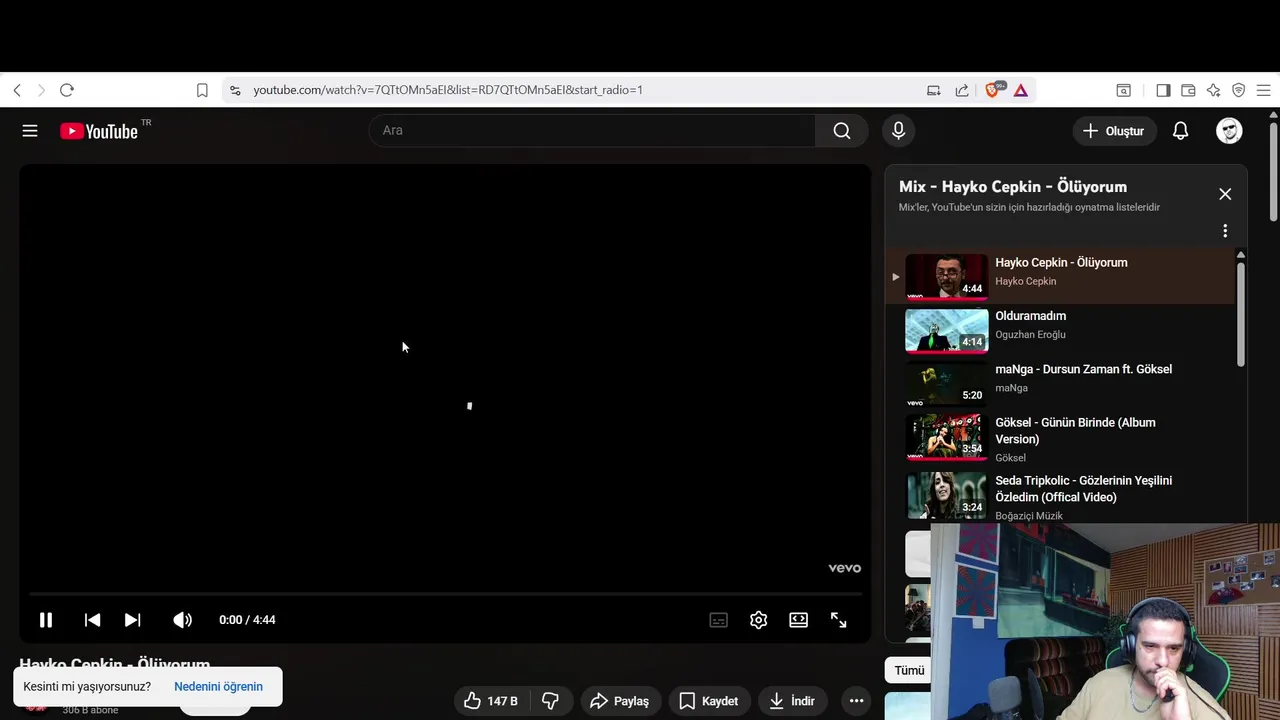Open Brave VPN shield icon
The height and width of the screenshot is (720, 1280).
click(1238, 90)
